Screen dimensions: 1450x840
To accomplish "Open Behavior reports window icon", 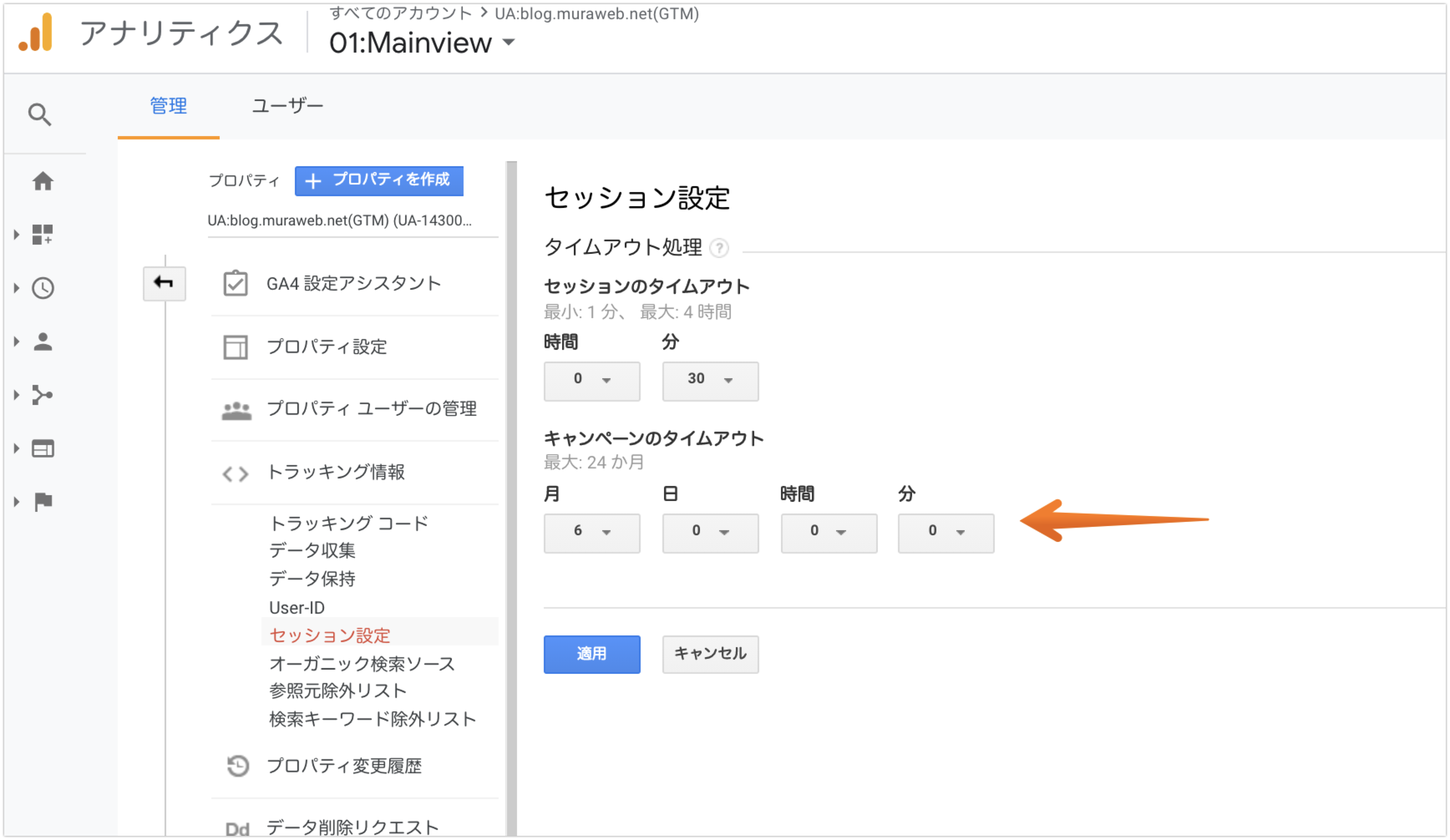I will 43,448.
